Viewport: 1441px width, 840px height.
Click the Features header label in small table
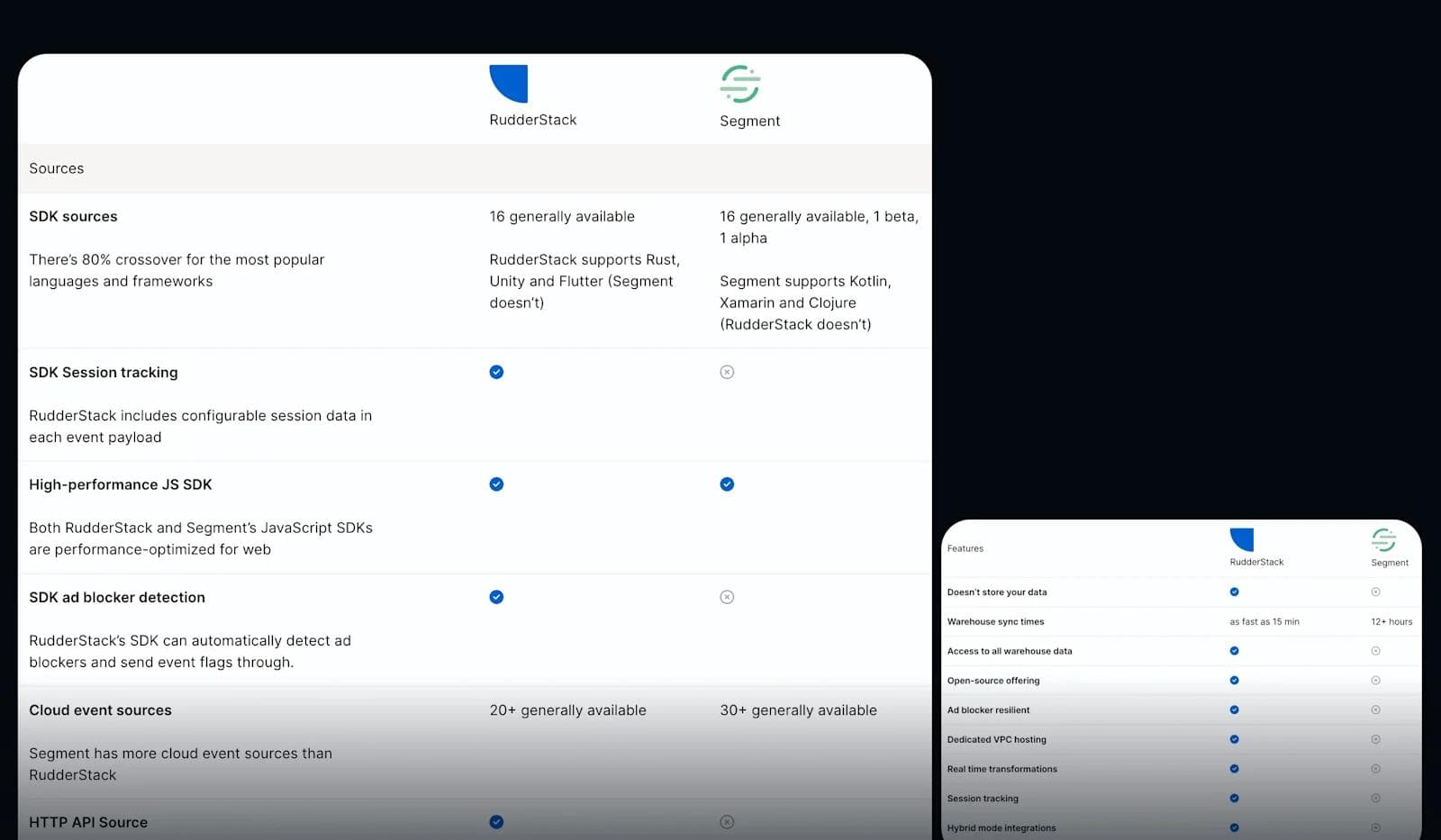(x=965, y=548)
